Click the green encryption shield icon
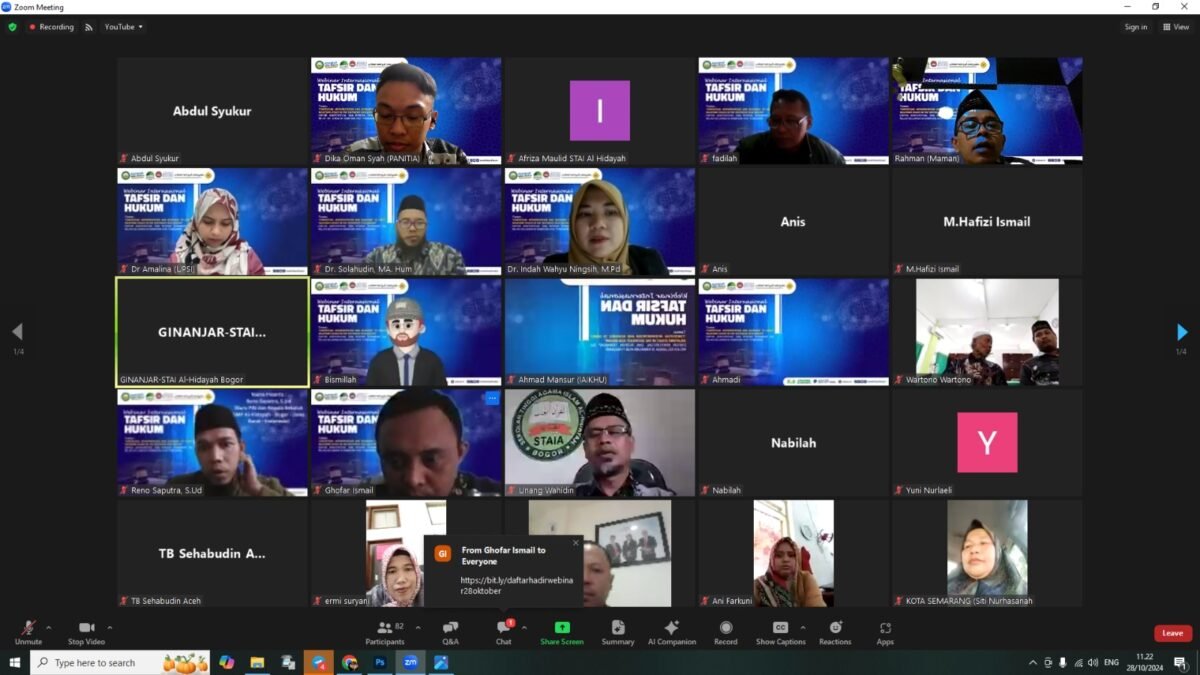The image size is (1200, 675). pyautogui.click(x=12, y=27)
